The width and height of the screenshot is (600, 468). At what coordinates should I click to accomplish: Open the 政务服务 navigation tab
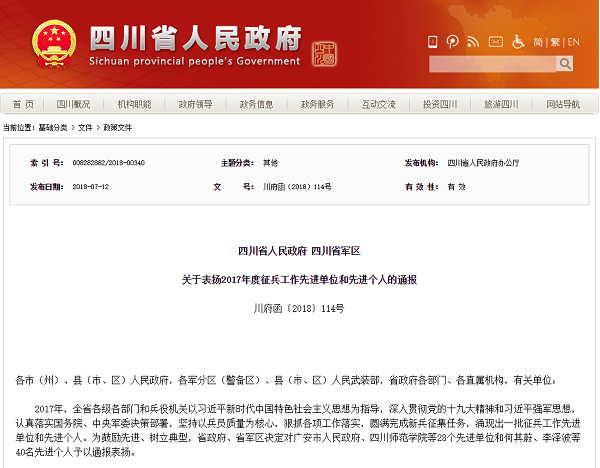[x=318, y=104]
